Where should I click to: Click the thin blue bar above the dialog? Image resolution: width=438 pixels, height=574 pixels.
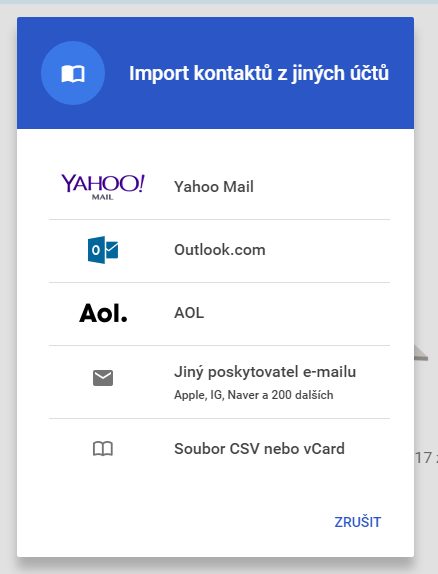219,2
